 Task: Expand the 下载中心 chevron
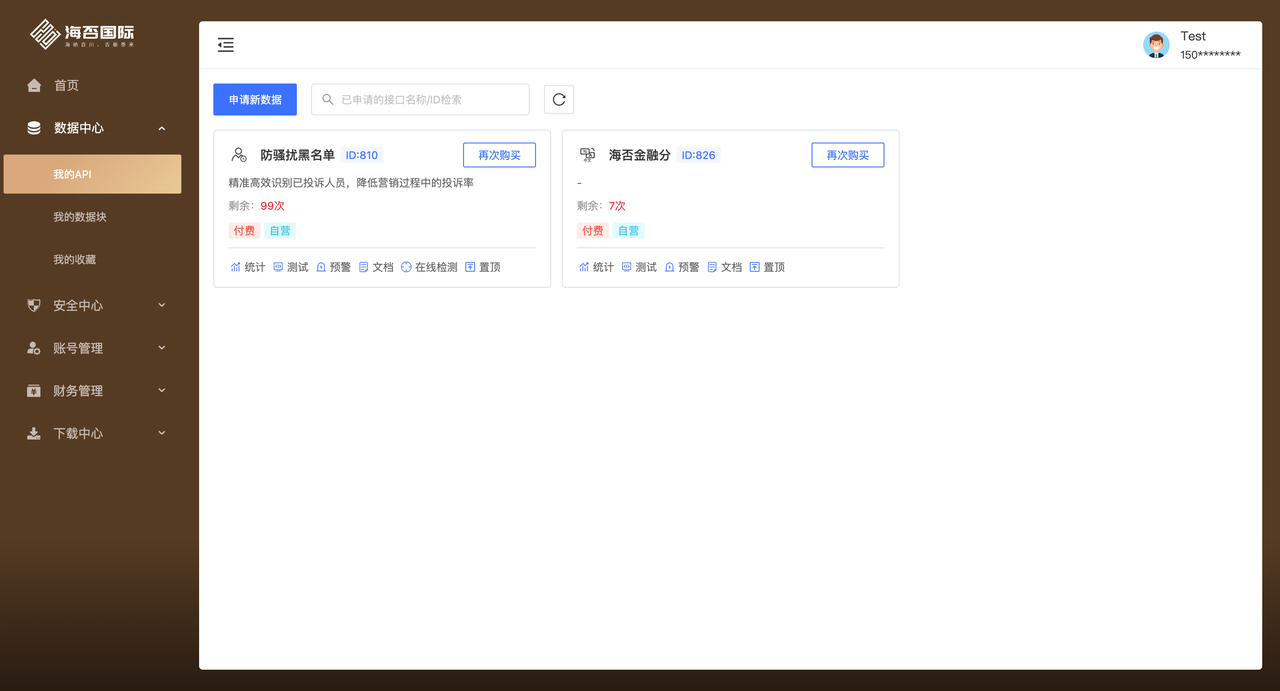(x=162, y=433)
